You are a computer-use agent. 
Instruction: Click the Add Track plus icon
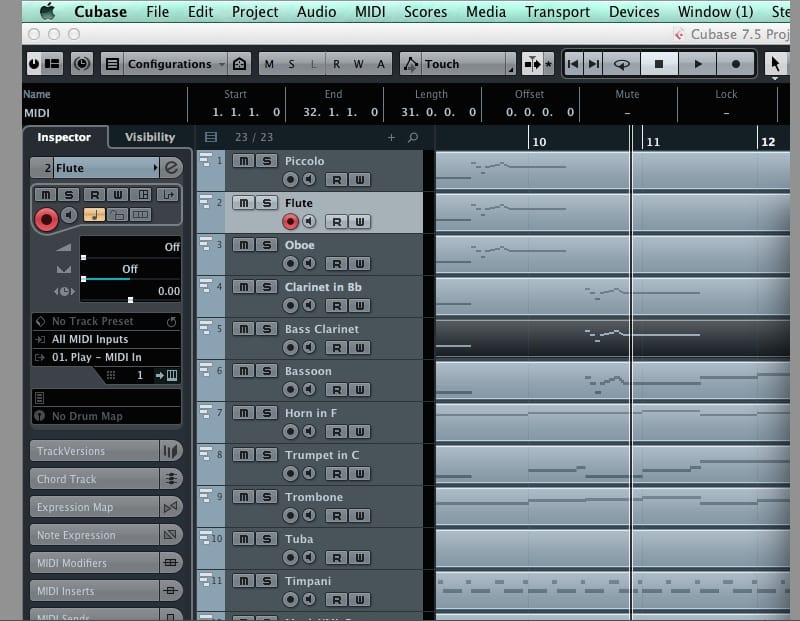pyautogui.click(x=391, y=137)
